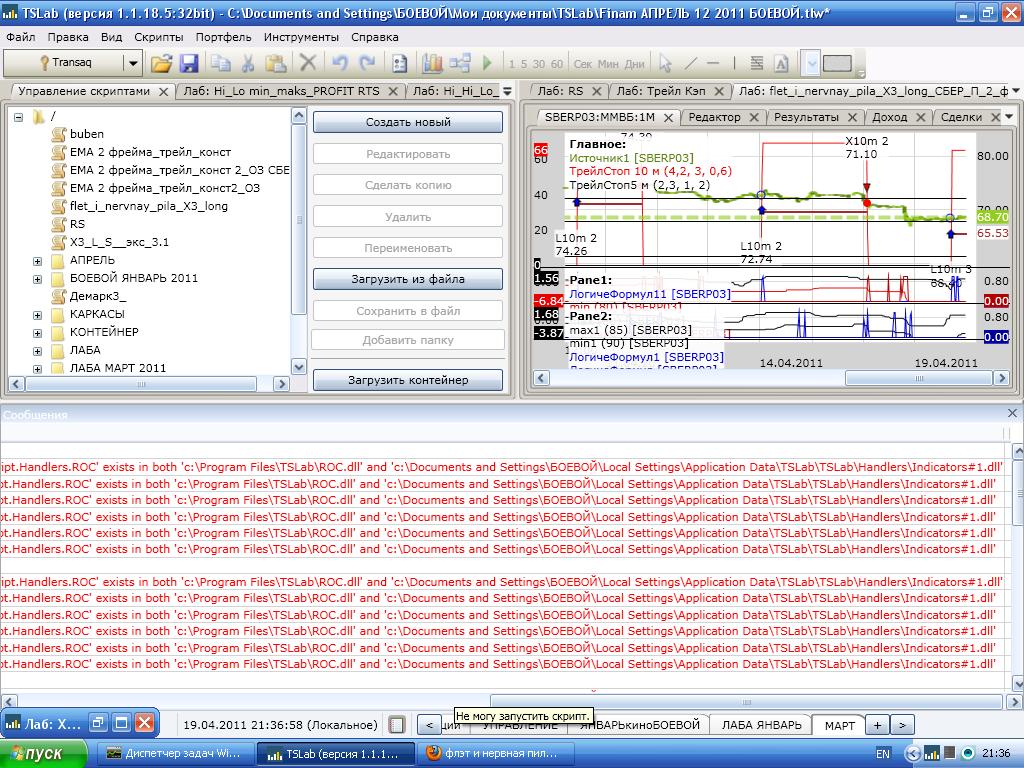Viewport: 1024px width, 768px height.
Task: Click the messages log icon in status bar
Action: tap(397, 725)
